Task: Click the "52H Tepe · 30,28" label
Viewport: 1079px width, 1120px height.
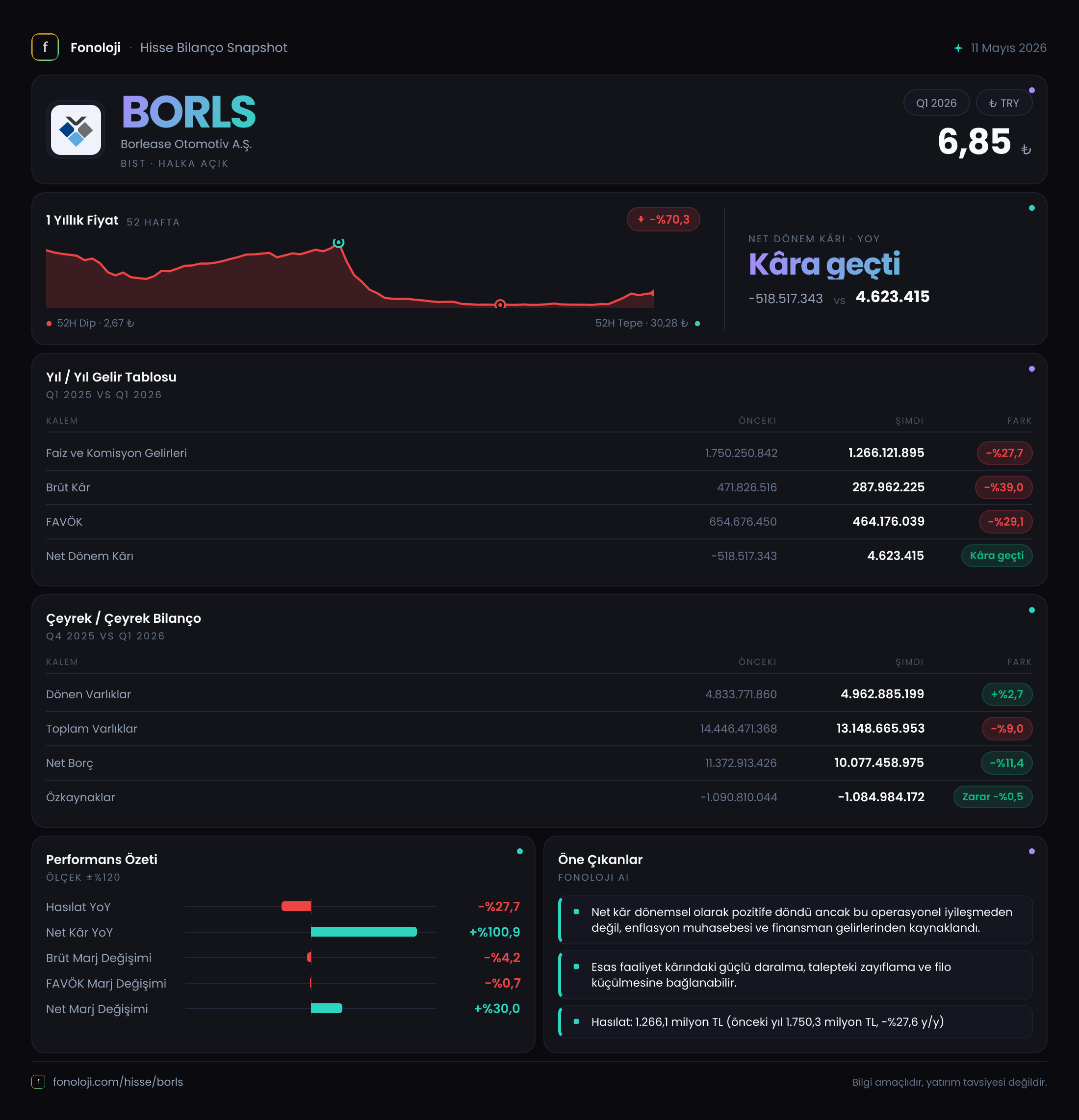Action: pyautogui.click(x=642, y=324)
